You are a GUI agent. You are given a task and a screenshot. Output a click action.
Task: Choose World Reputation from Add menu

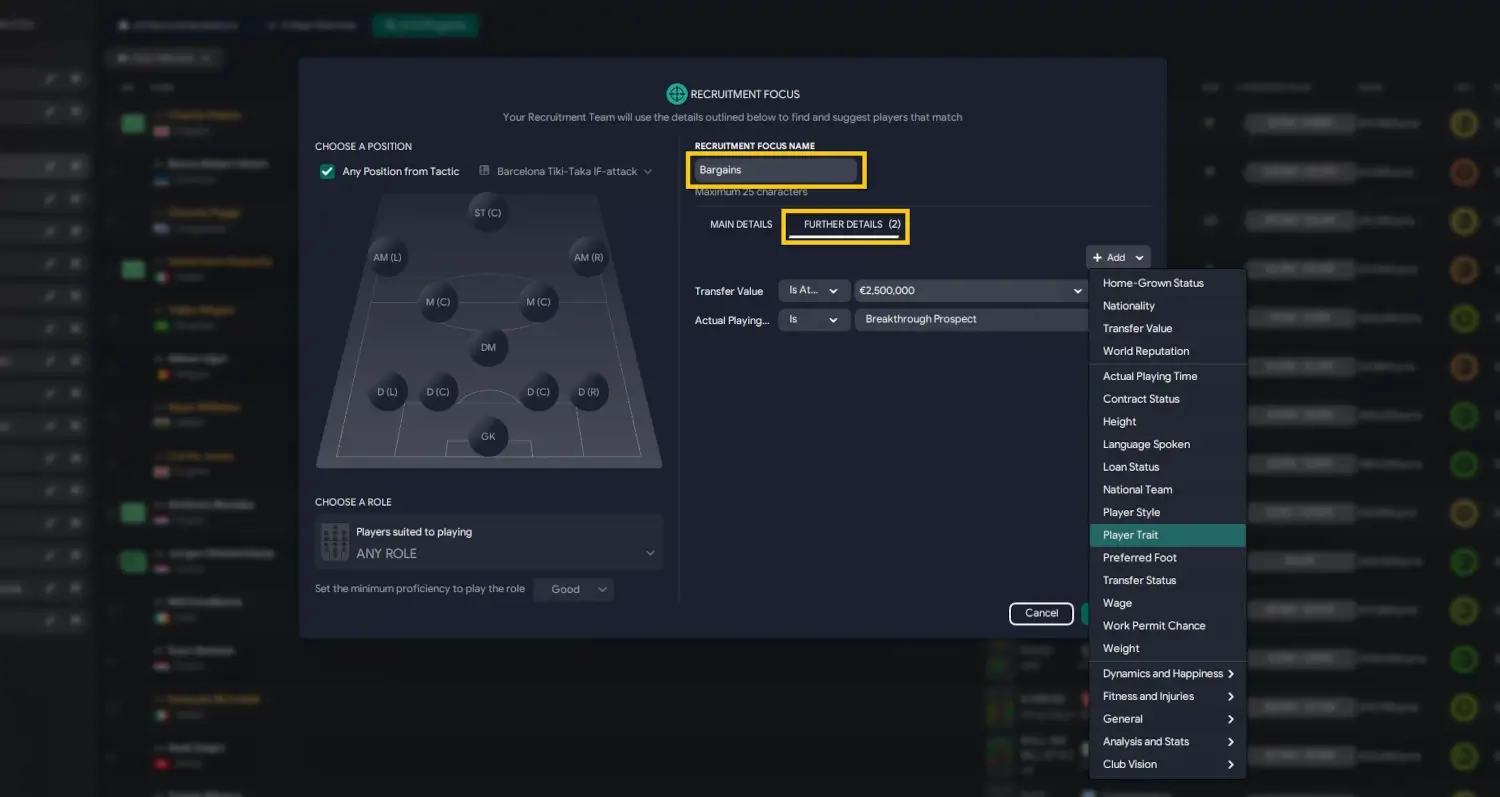click(x=1167, y=351)
